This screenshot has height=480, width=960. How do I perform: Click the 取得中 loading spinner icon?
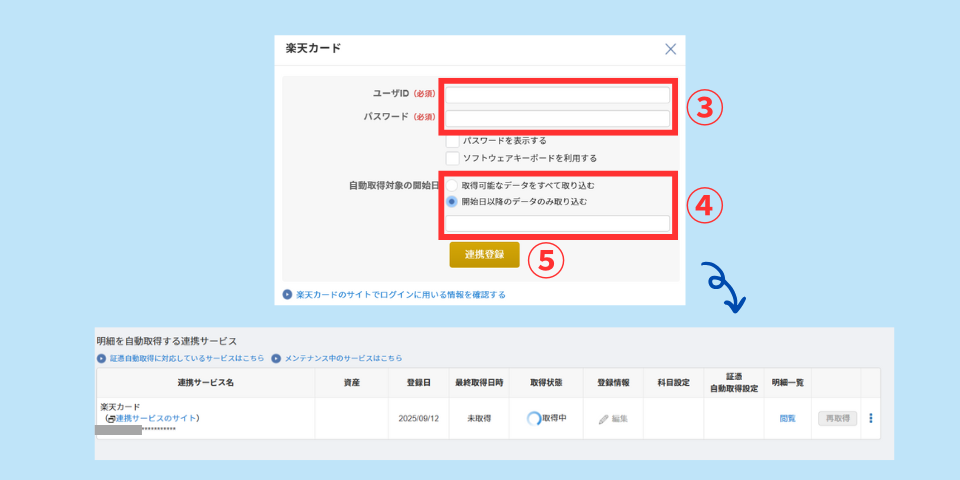coord(534,418)
